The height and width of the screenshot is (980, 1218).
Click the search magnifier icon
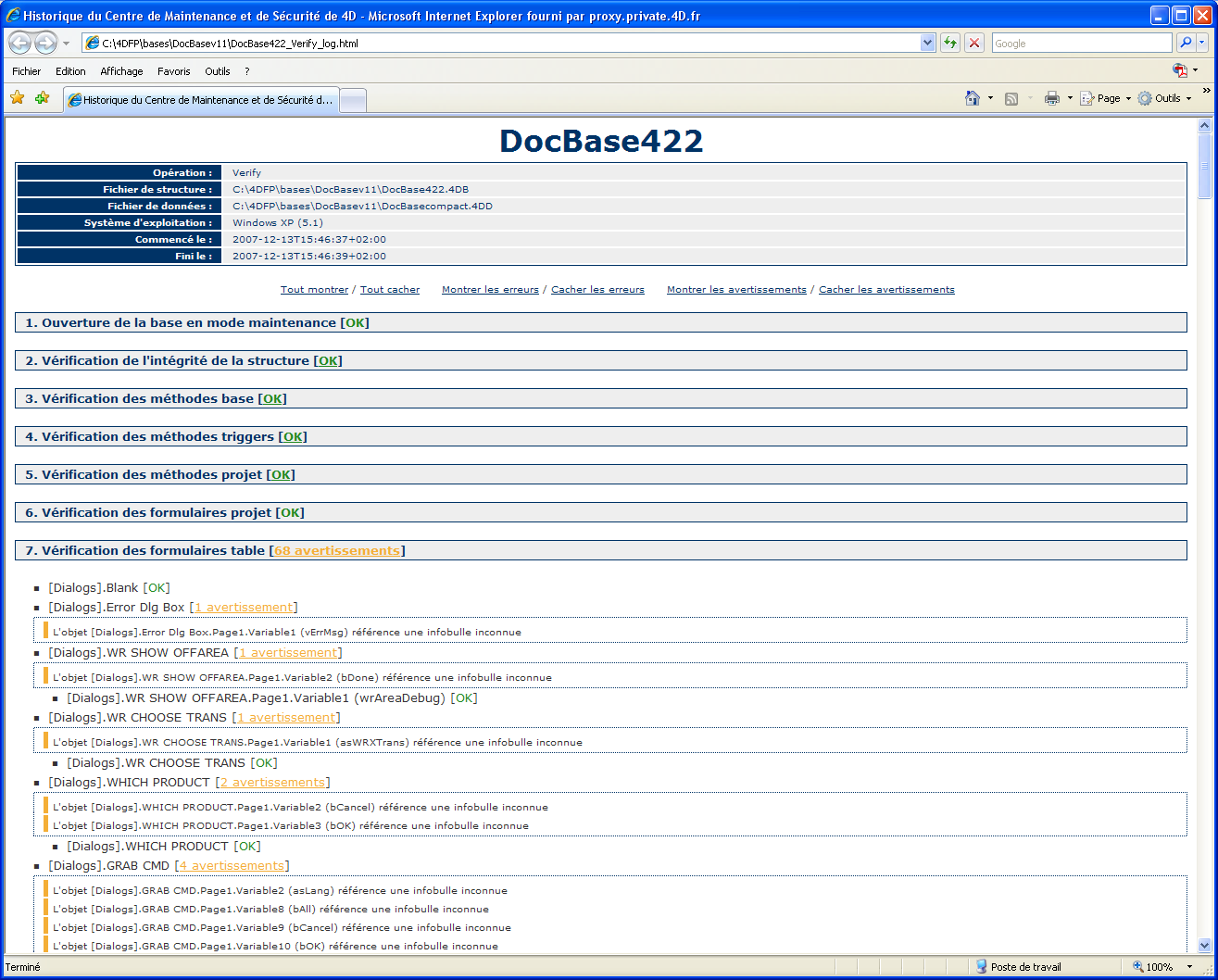(x=1185, y=43)
